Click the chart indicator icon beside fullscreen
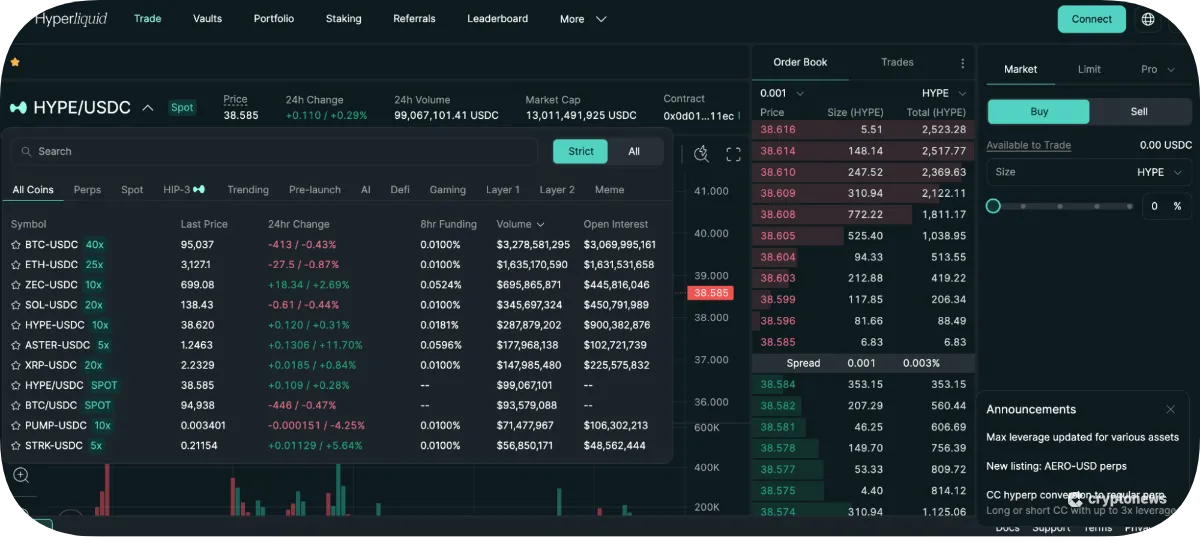The image size is (1200, 537). pyautogui.click(x=702, y=154)
